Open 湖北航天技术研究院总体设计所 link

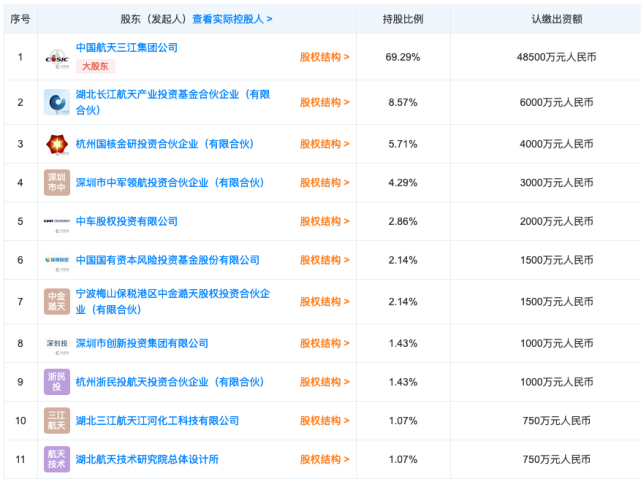(147, 459)
